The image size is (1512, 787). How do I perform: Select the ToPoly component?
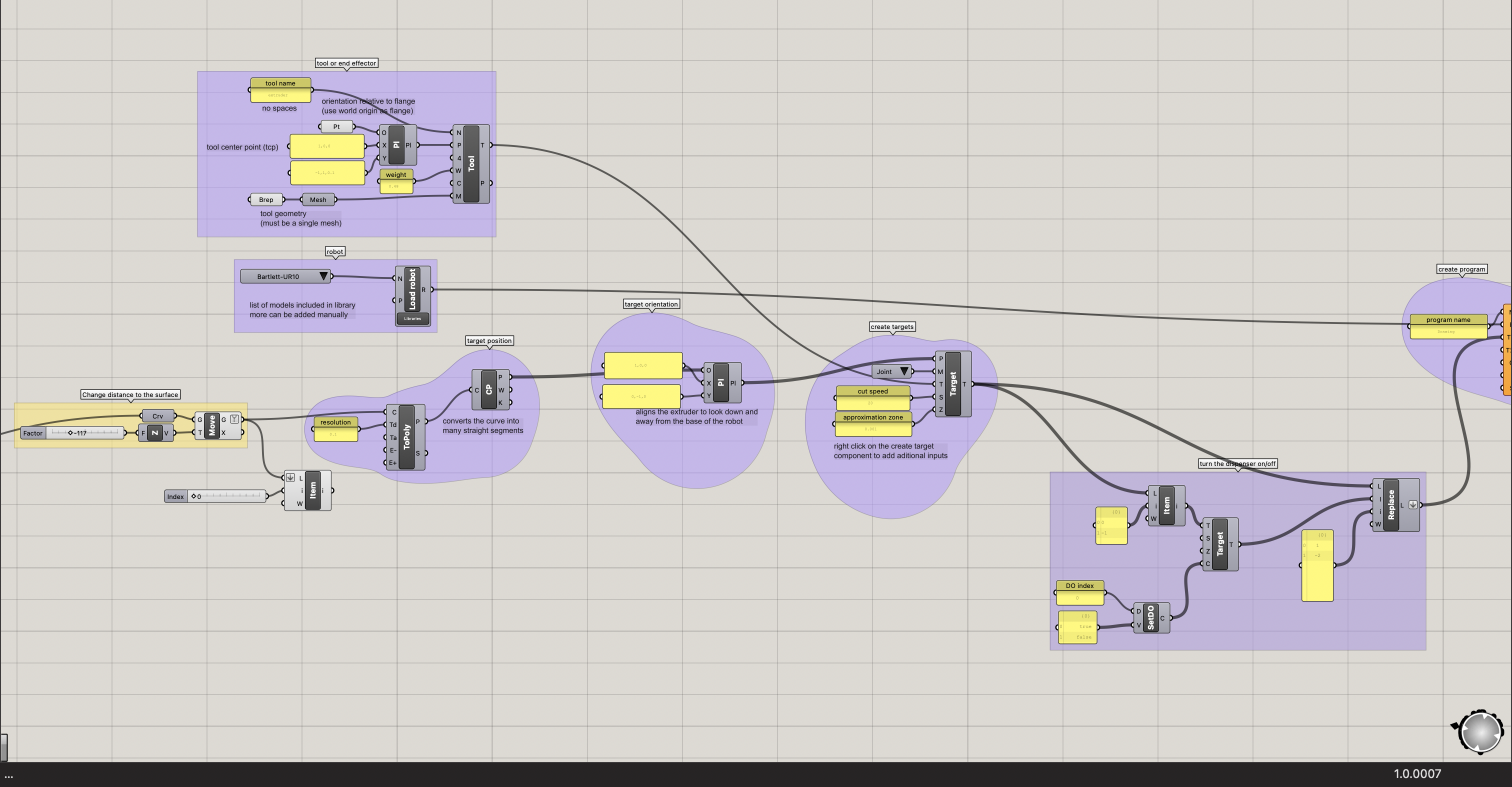pos(406,437)
